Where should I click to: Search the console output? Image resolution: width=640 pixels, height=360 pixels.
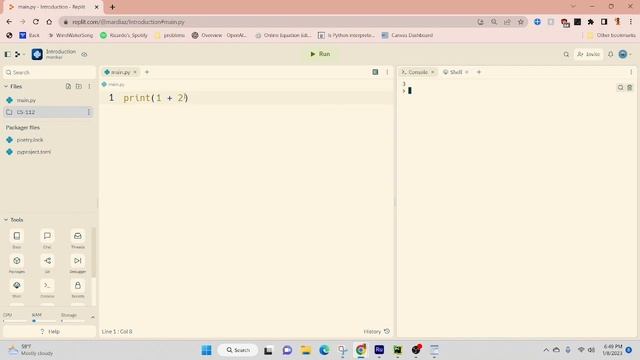click(x=620, y=88)
